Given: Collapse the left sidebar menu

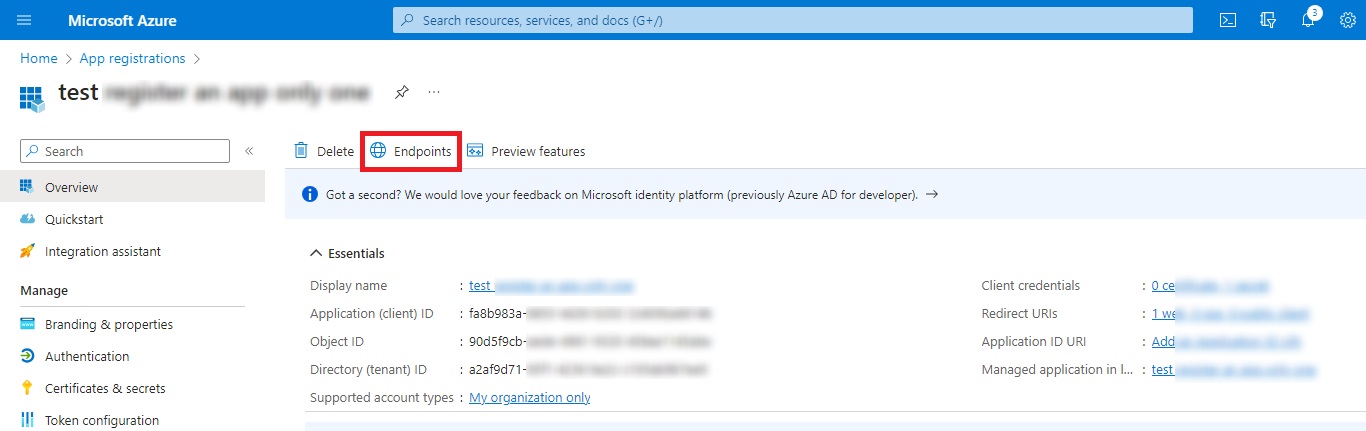Looking at the screenshot, I should (249, 151).
